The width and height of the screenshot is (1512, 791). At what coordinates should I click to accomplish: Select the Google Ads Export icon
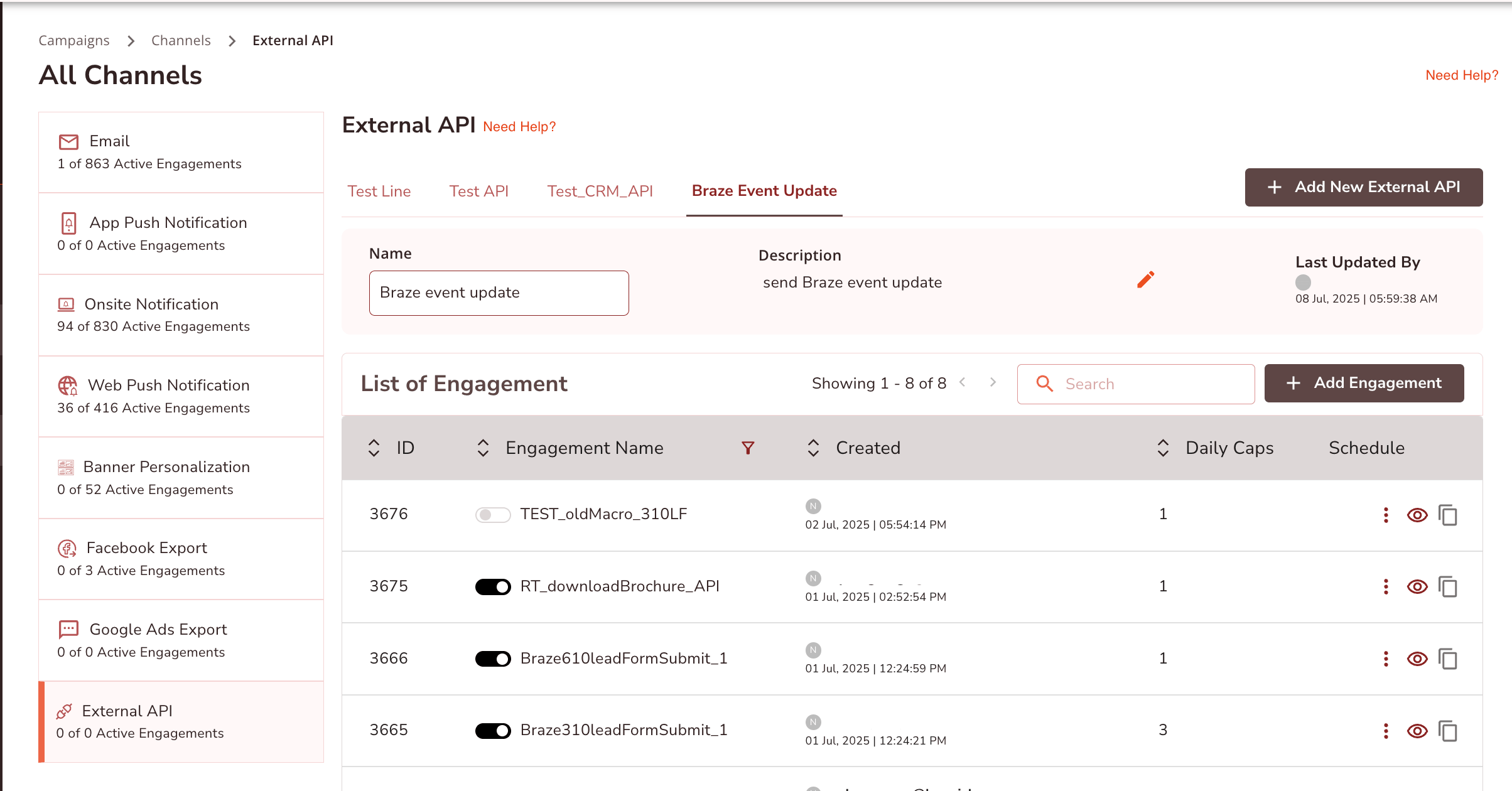(68, 630)
